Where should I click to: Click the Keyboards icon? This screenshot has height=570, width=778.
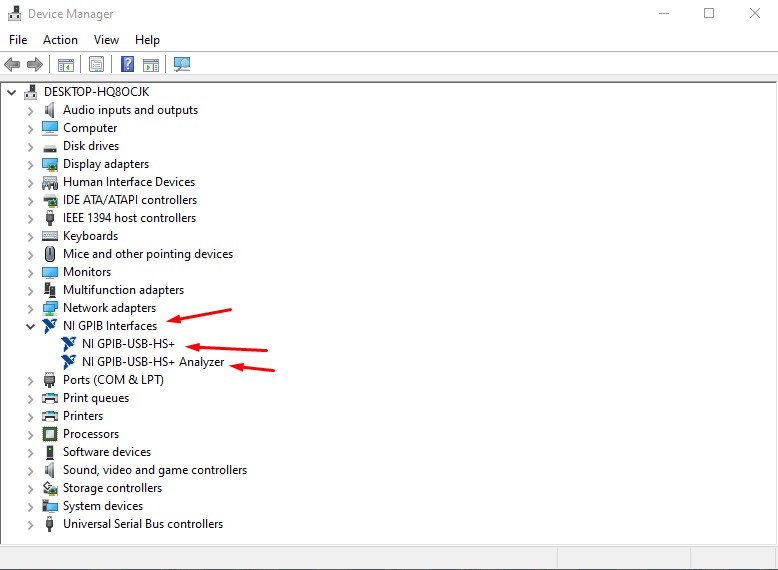pyautogui.click(x=50, y=236)
